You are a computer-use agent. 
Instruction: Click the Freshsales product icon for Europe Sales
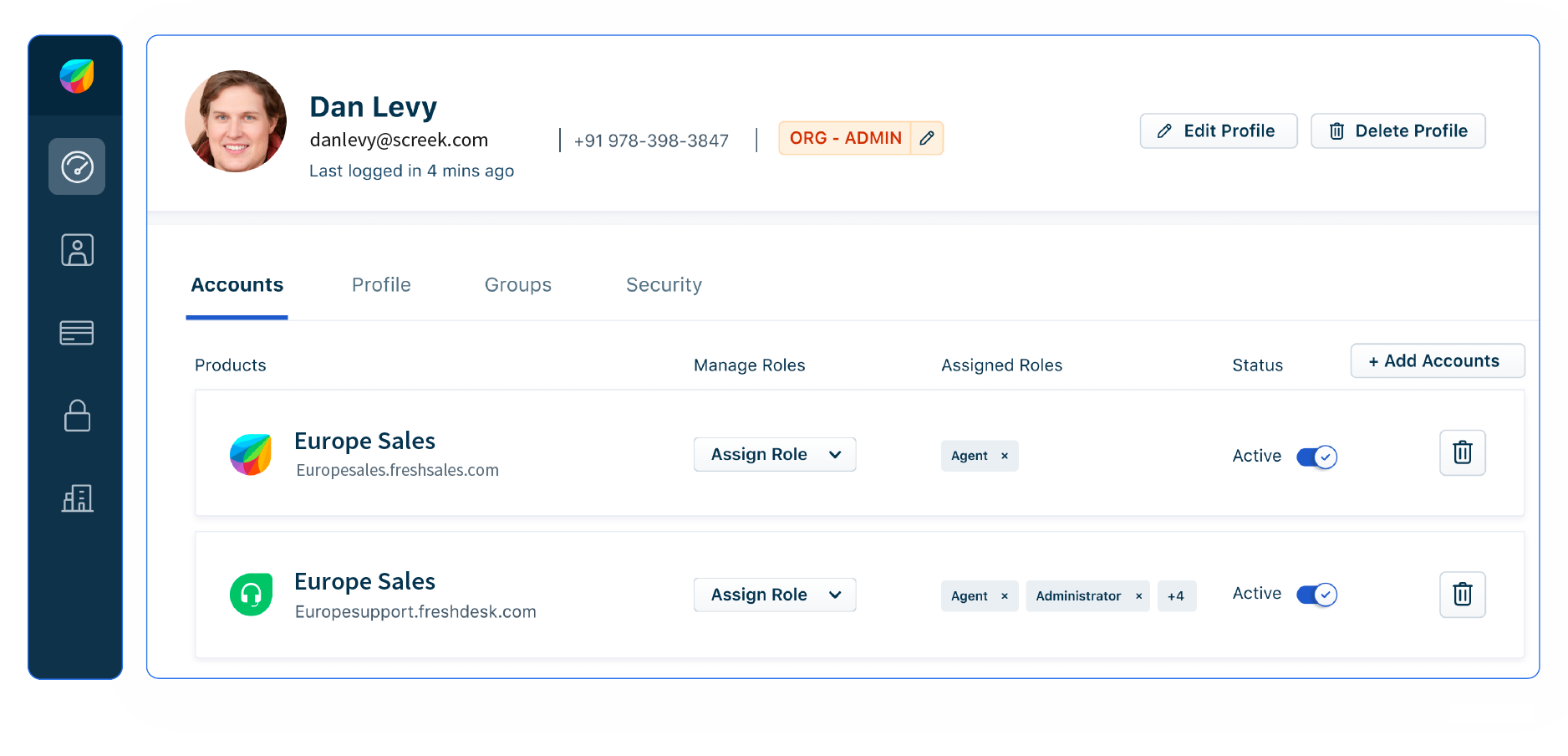tap(251, 454)
